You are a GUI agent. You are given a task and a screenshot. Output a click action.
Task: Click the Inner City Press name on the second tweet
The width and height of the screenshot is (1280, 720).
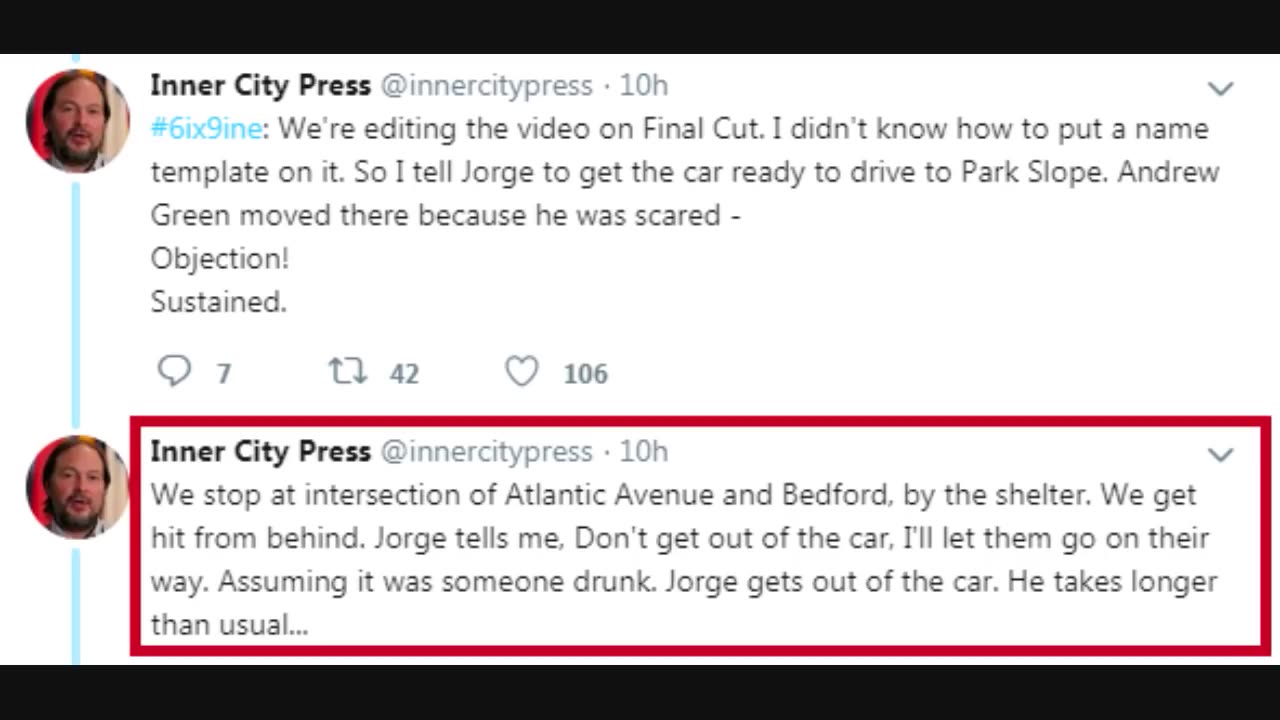260,451
